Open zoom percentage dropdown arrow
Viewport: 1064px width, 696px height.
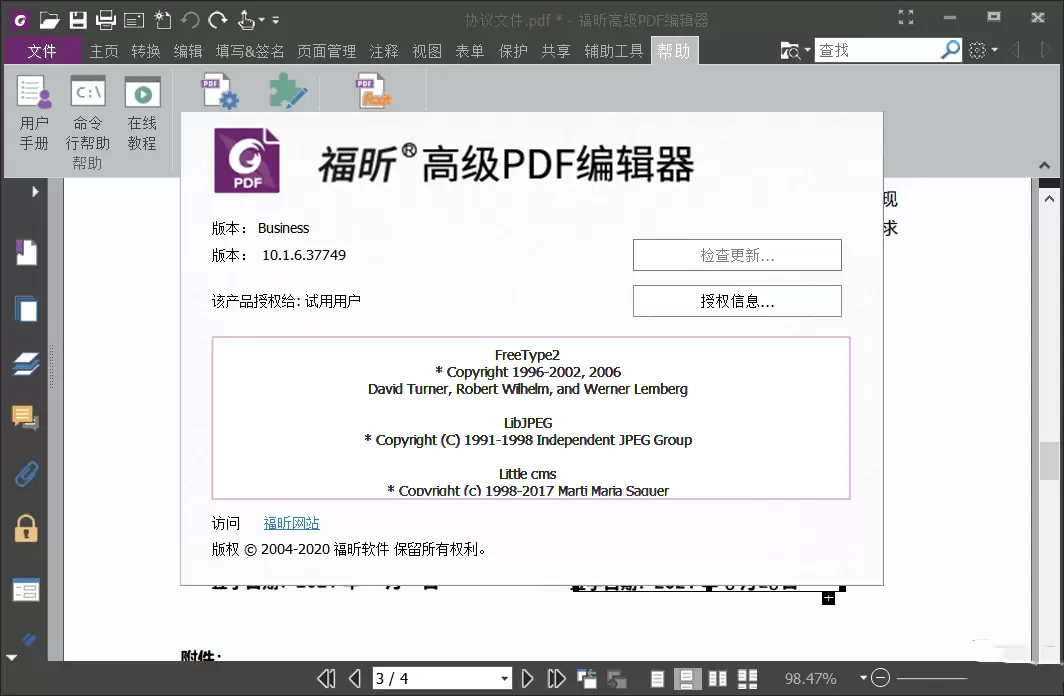(x=863, y=678)
